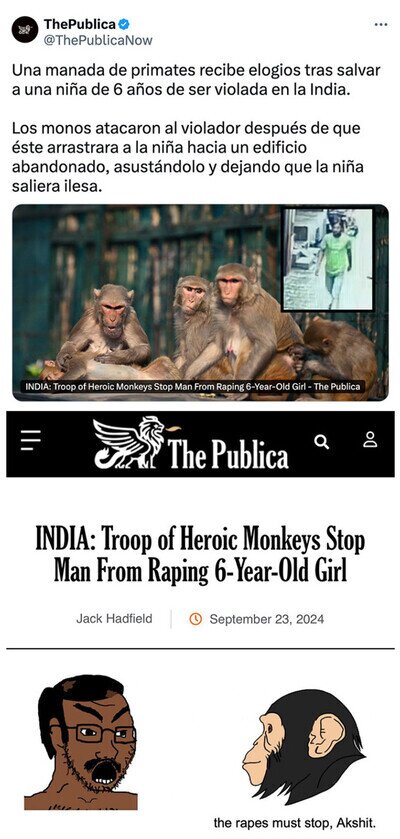Click the inset photo of man in green shirt
Screen dimensions: 400x839
click(328, 259)
